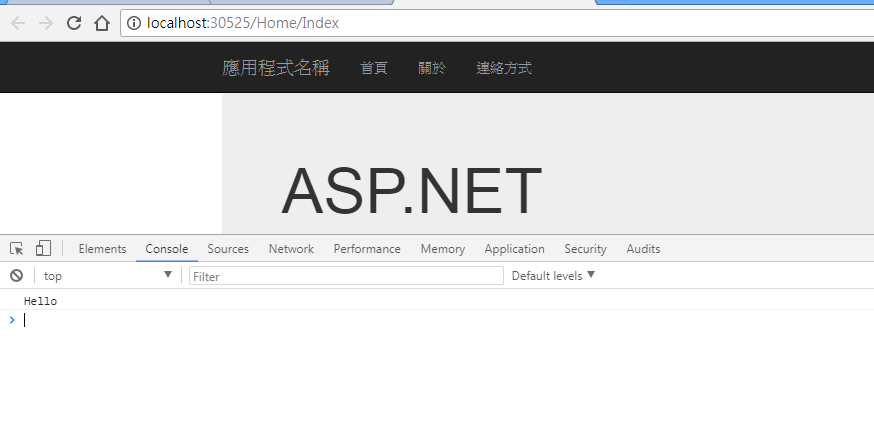Click the 應用程式名稱 brand link

coord(276,68)
